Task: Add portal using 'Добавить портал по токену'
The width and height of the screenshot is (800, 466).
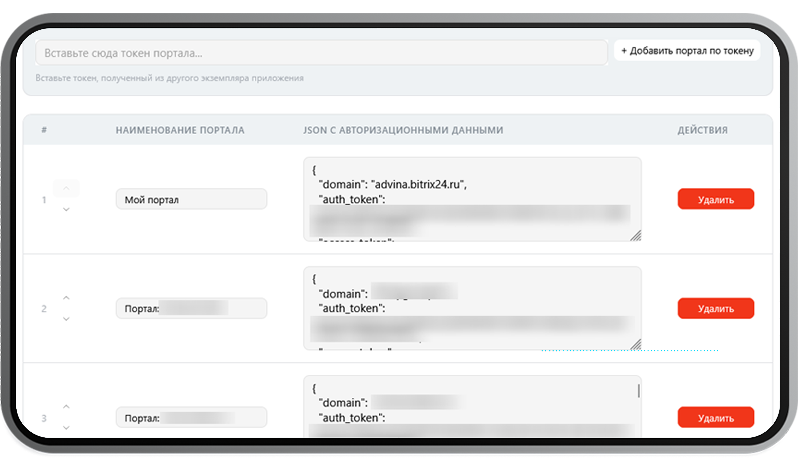Action: 686,50
